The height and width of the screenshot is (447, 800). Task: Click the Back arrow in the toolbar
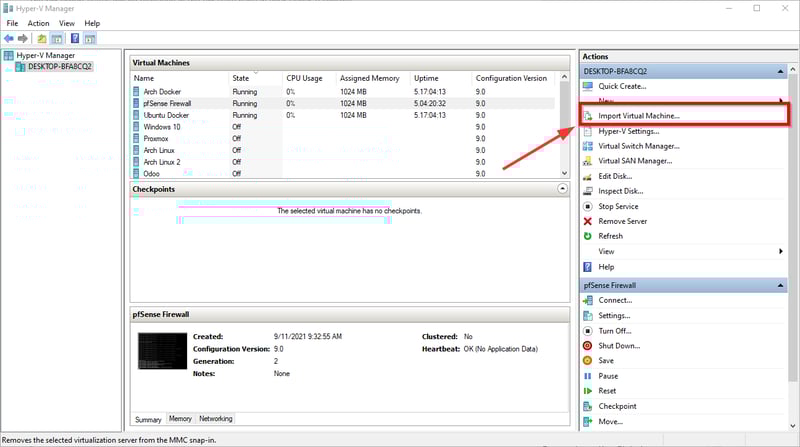tap(10, 38)
